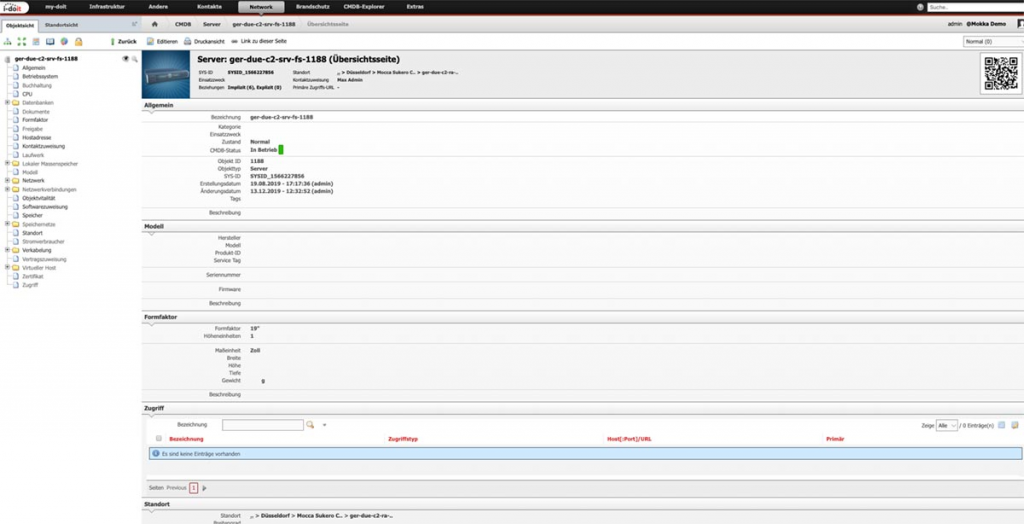
Task: Click the Editieren pencil icon
Action: tap(150, 42)
